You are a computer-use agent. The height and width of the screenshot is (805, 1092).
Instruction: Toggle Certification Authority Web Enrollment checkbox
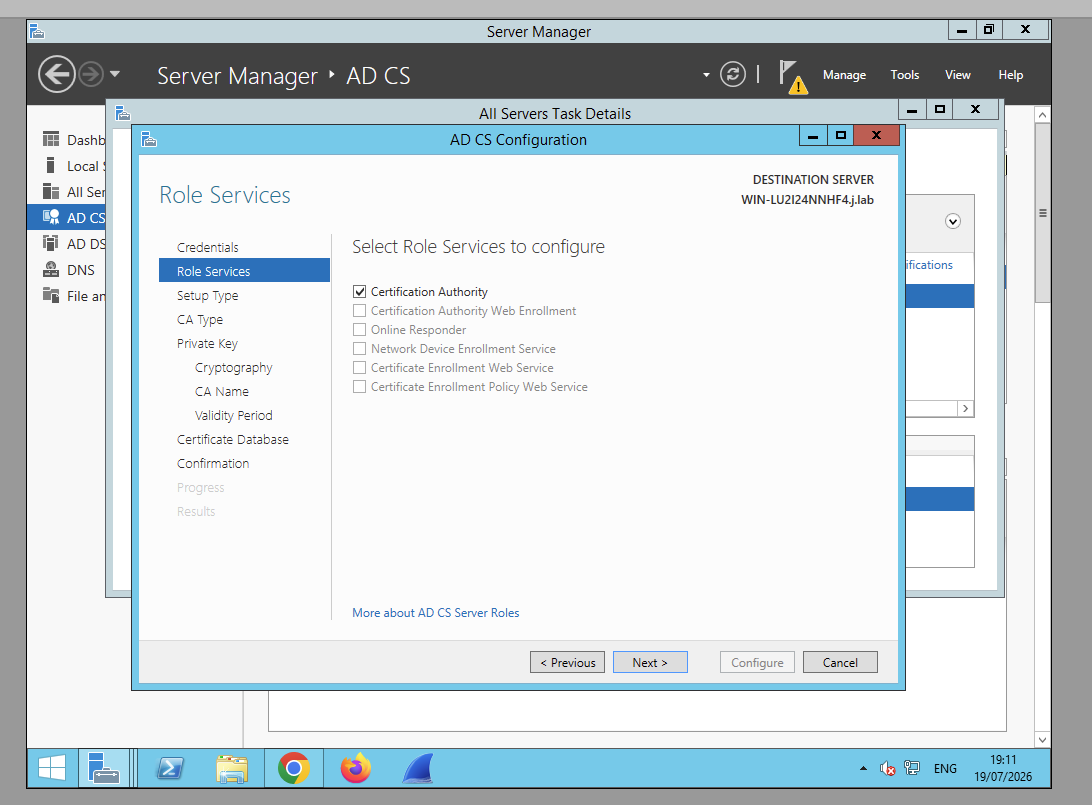pyautogui.click(x=359, y=311)
